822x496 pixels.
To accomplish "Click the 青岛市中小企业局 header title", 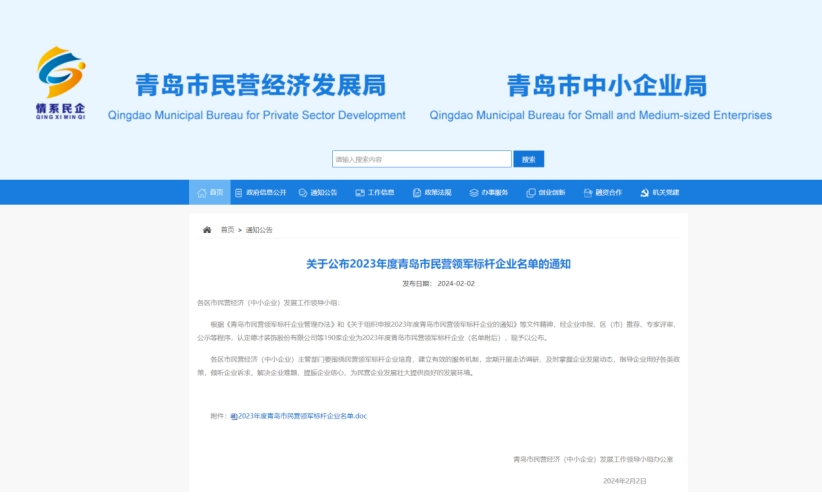I will (x=607, y=85).
